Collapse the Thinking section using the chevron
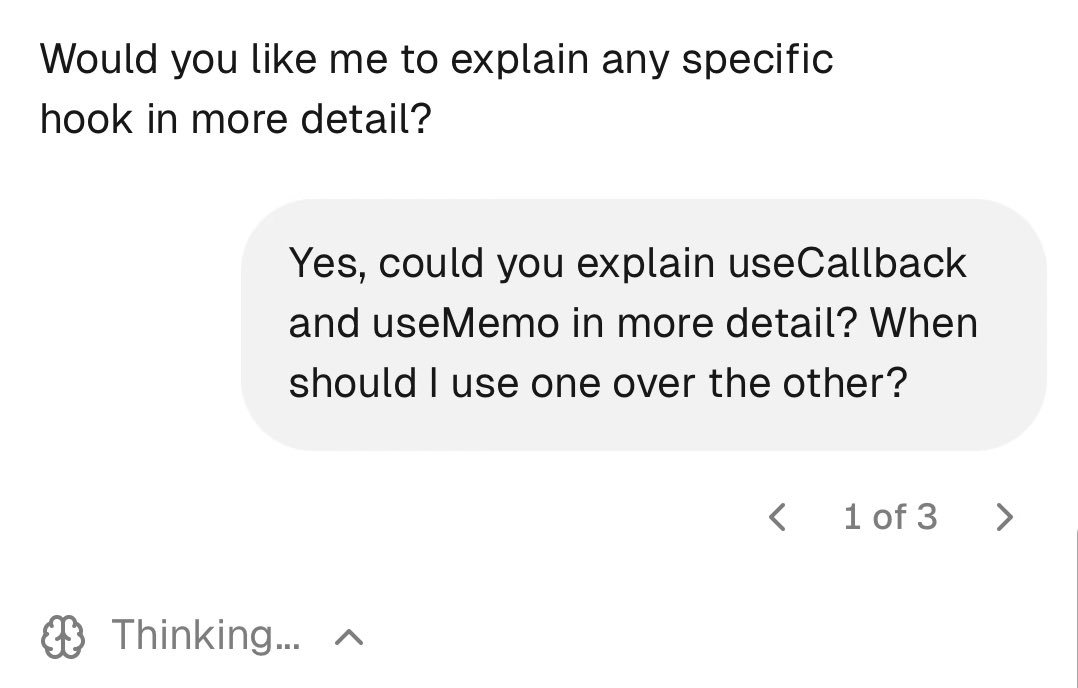 coord(349,638)
